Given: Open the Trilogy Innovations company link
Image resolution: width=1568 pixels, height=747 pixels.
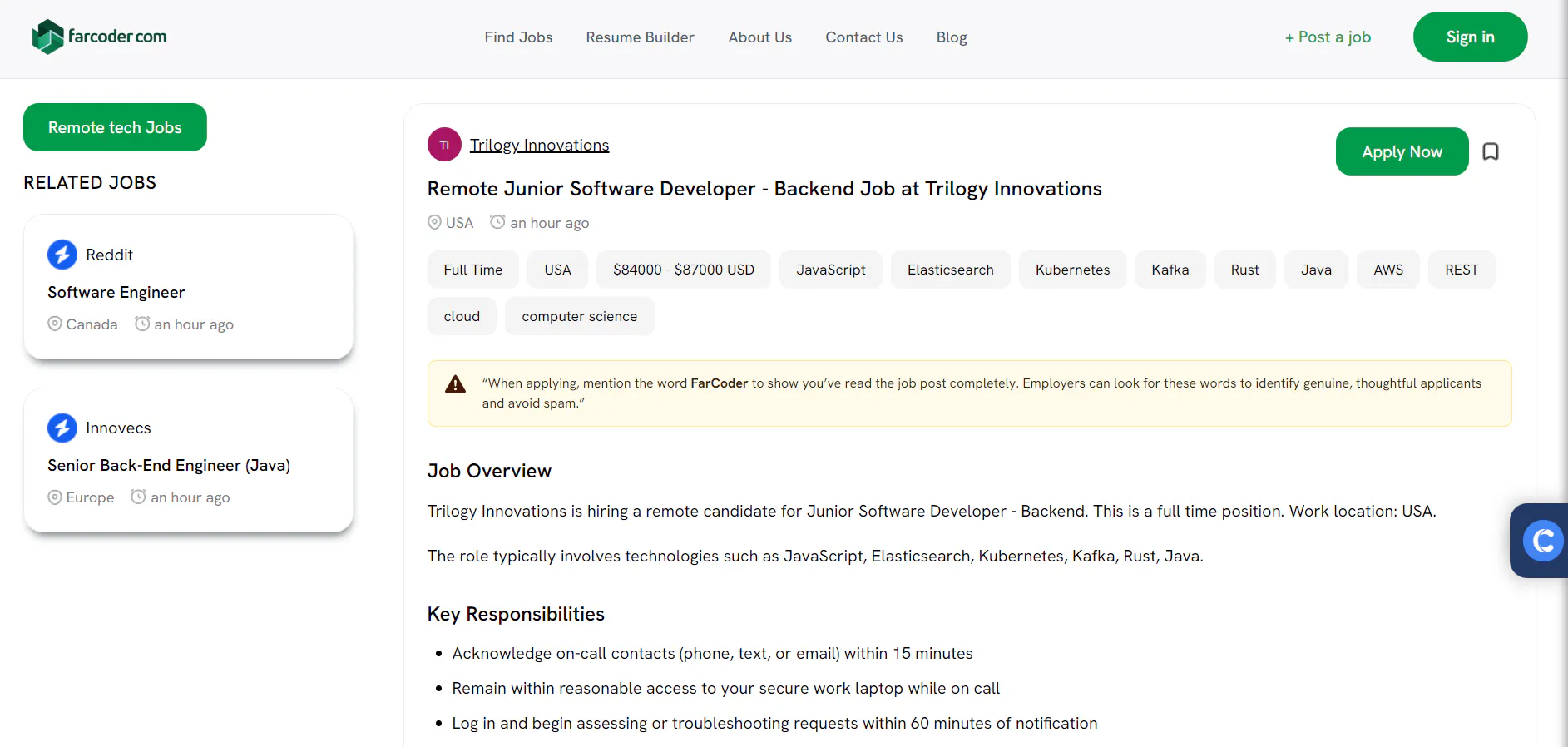Looking at the screenshot, I should pos(539,145).
